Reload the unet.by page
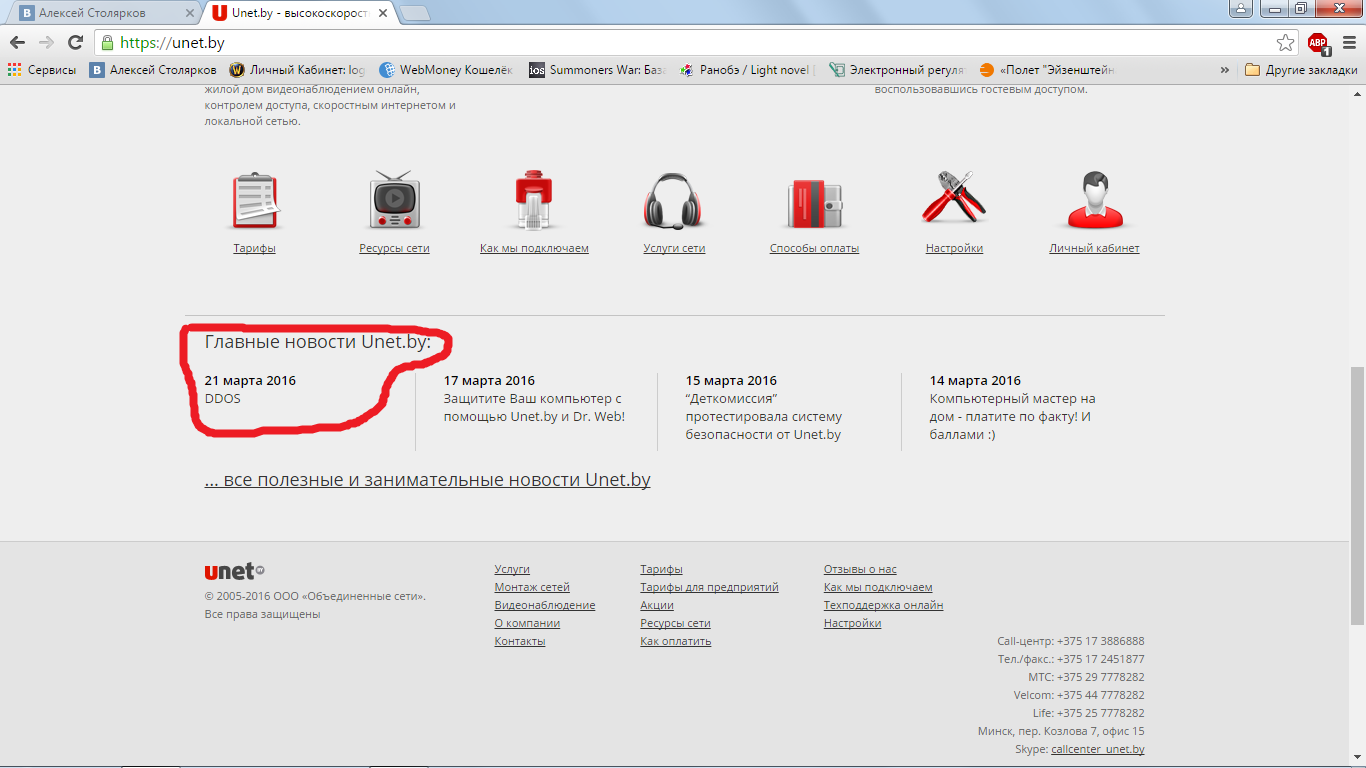This screenshot has width=1366, height=768. pos(75,42)
